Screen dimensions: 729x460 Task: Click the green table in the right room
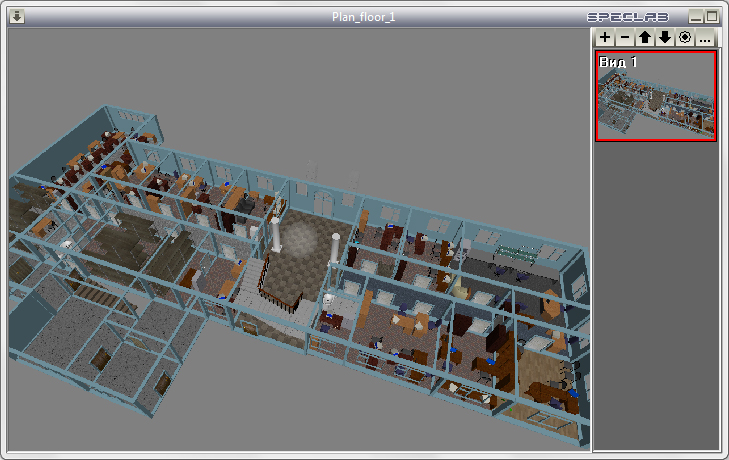click(516, 253)
